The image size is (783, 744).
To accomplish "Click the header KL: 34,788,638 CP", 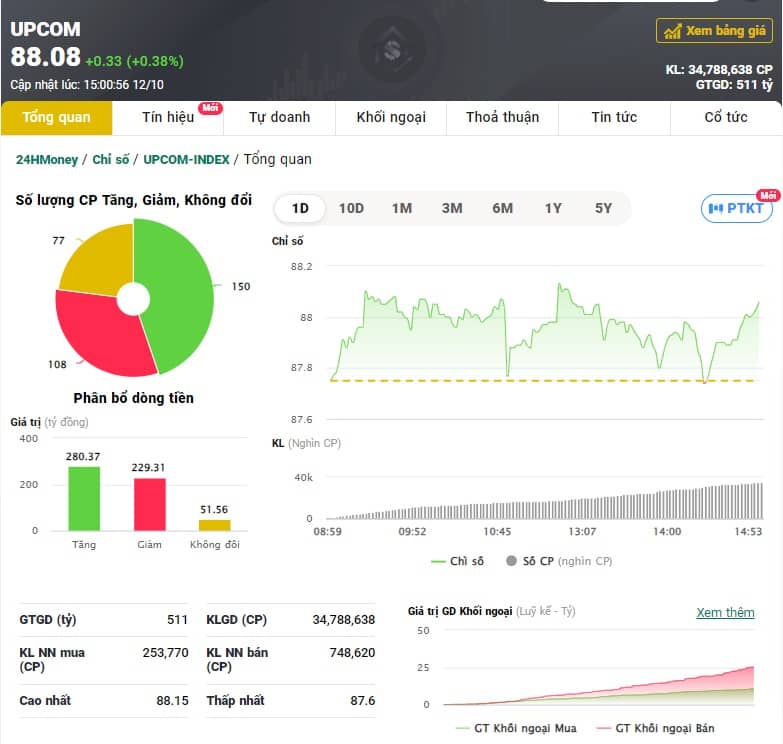I will click(x=719, y=69).
